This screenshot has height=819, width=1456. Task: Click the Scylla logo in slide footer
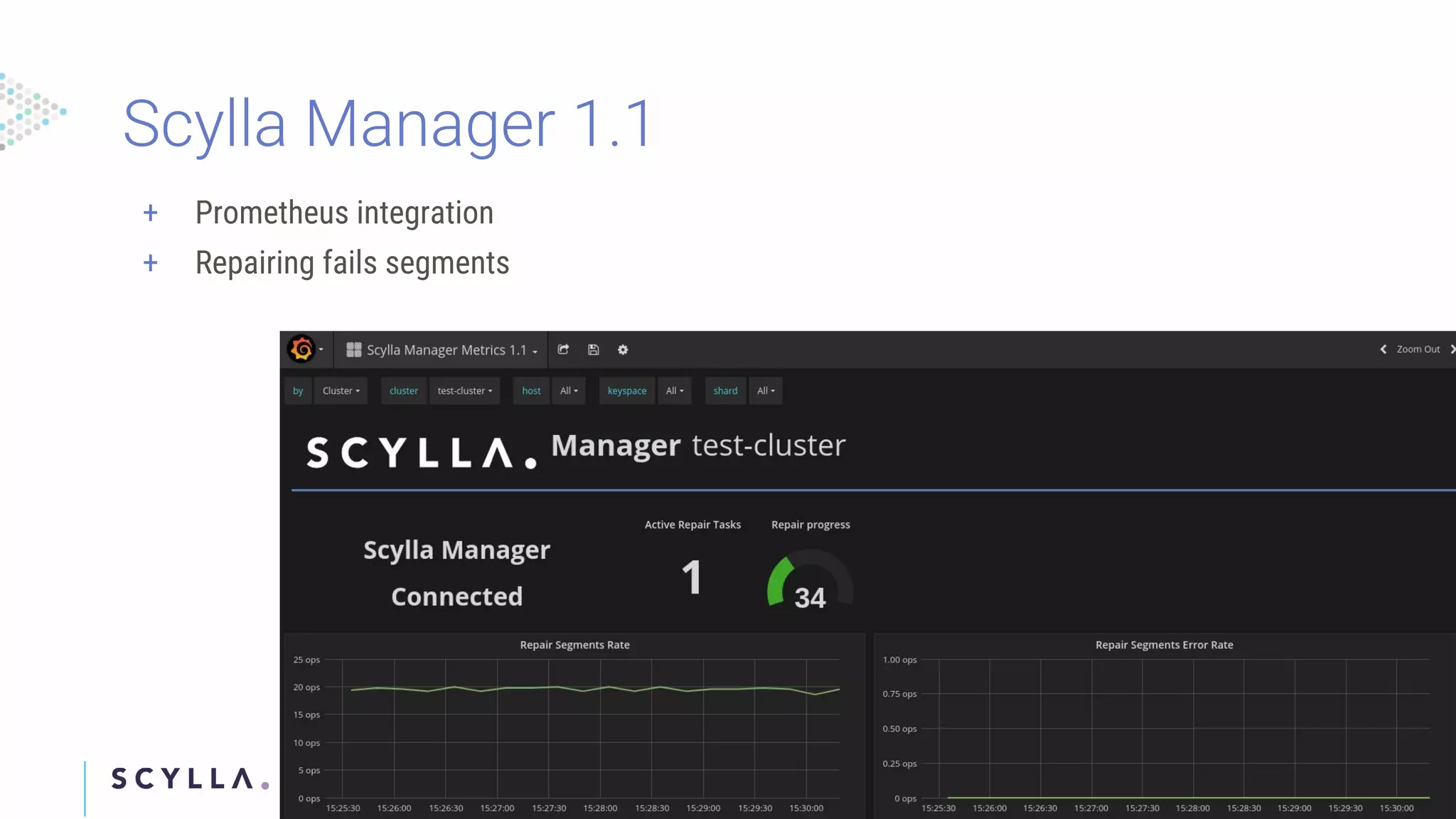pos(191,778)
